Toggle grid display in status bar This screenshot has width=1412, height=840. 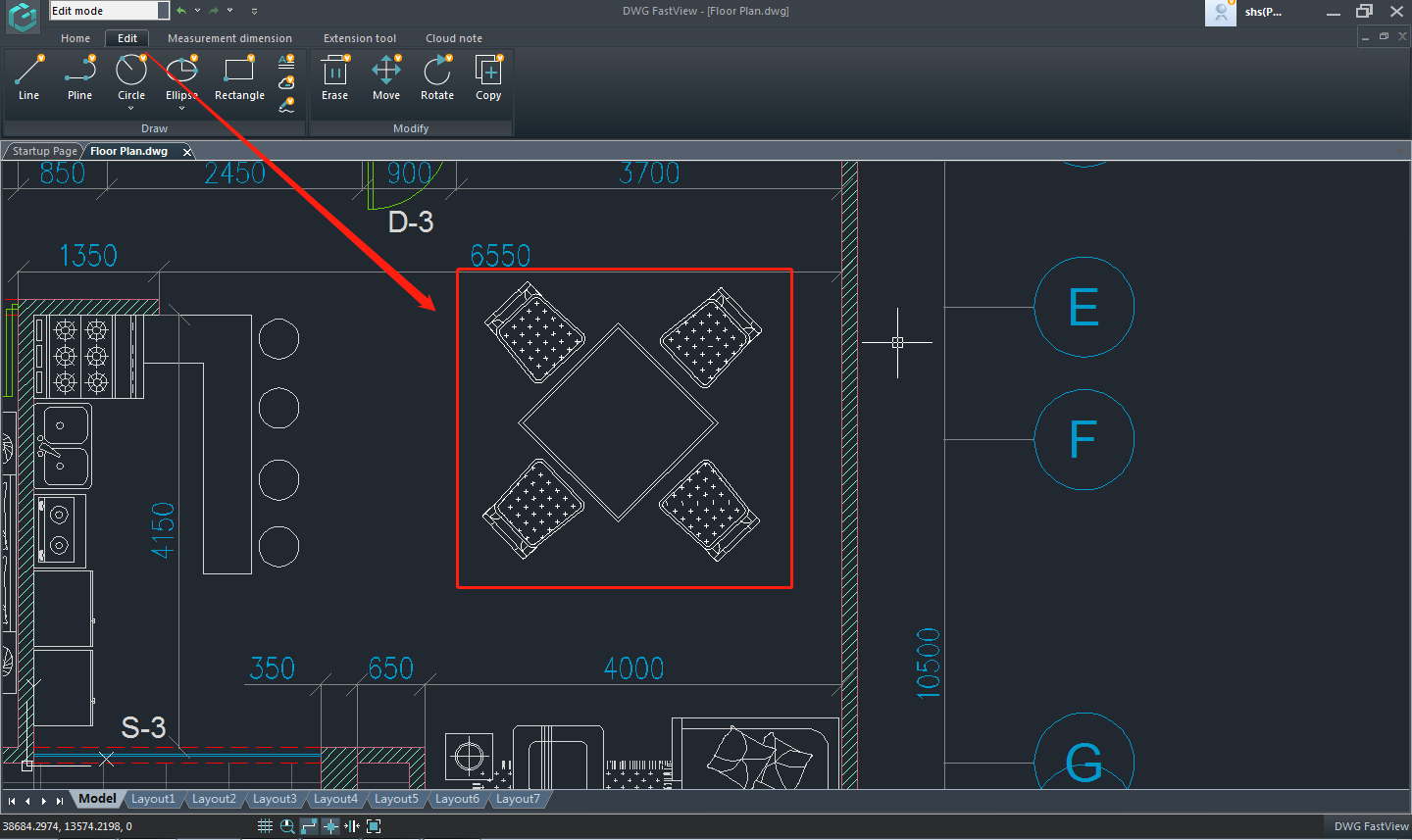click(x=265, y=826)
